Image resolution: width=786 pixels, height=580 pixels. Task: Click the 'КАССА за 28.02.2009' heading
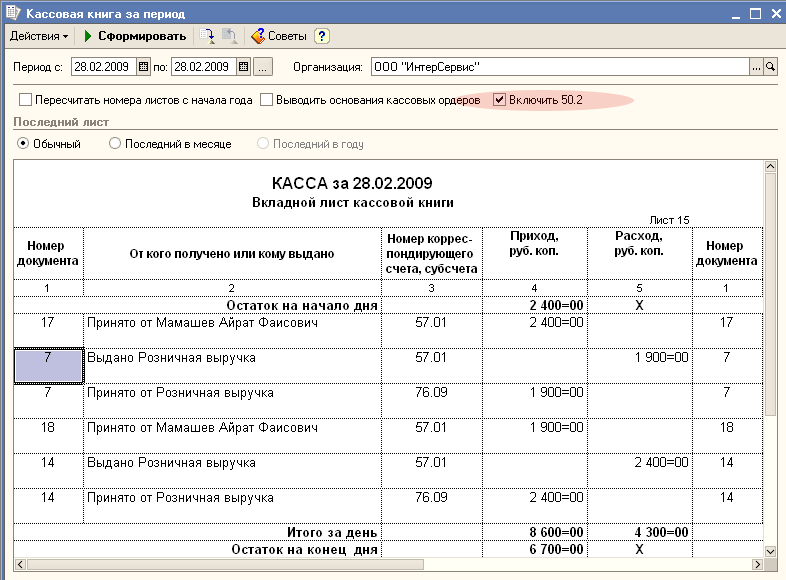(x=352, y=183)
